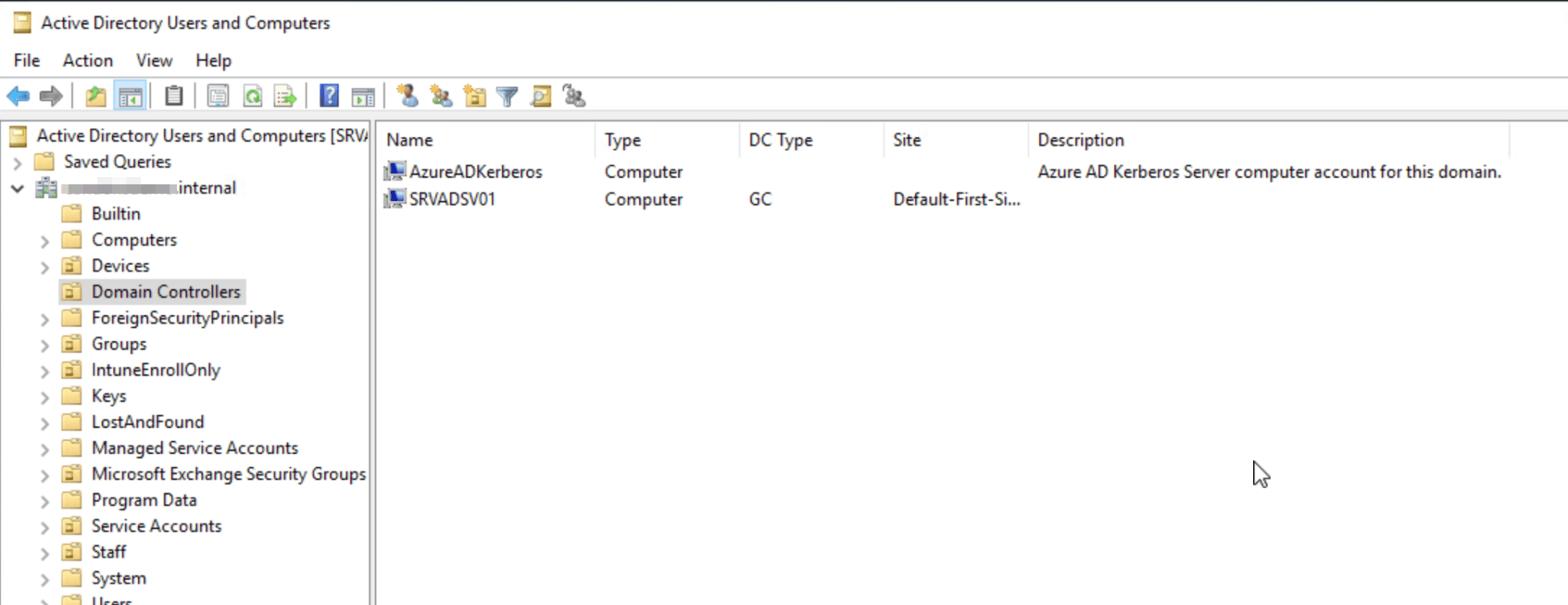This screenshot has width=1568, height=605.
Task: Open the View menu
Action: pos(154,61)
